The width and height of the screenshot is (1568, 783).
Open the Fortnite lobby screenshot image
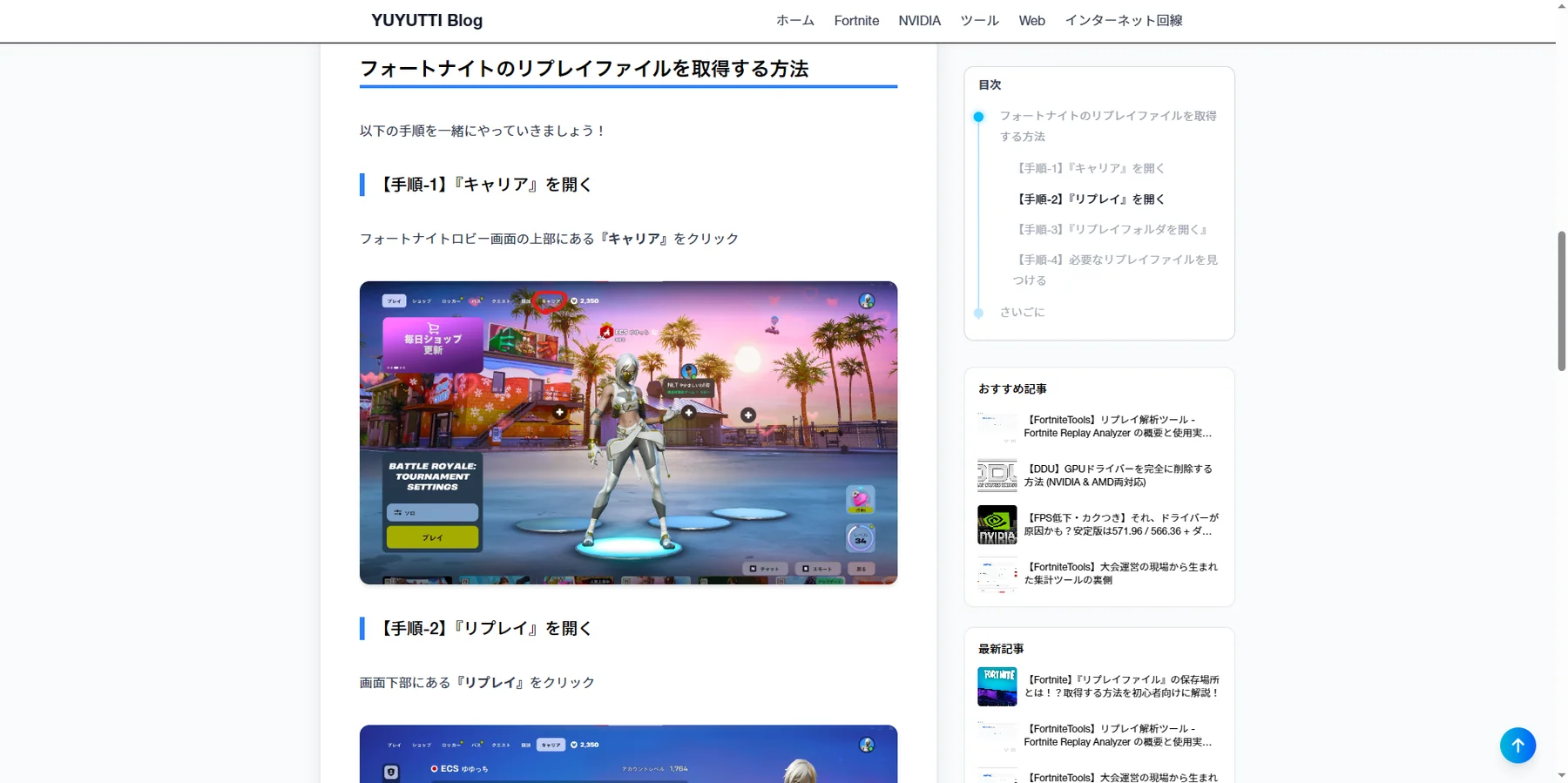[x=628, y=432]
